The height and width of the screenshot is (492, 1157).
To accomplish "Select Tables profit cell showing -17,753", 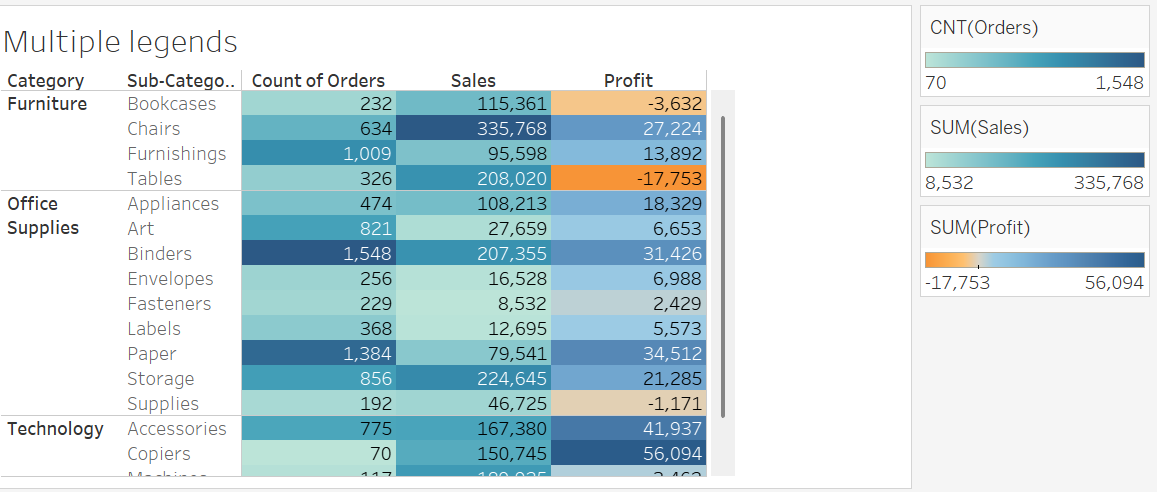I will coord(628,179).
